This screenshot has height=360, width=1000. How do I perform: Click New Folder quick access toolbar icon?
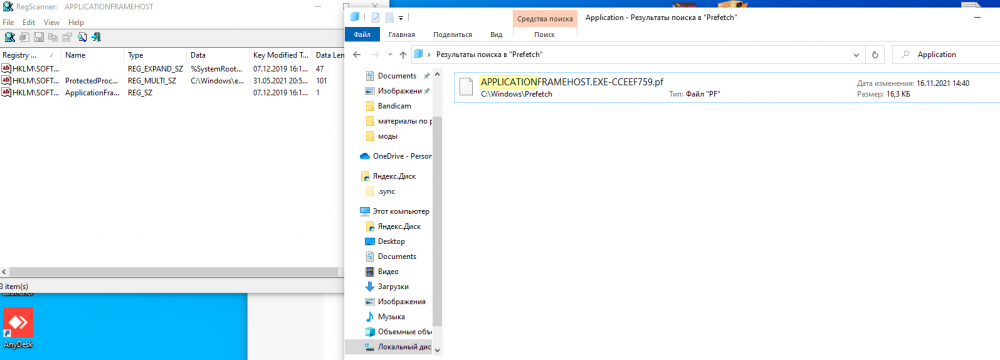(388, 17)
